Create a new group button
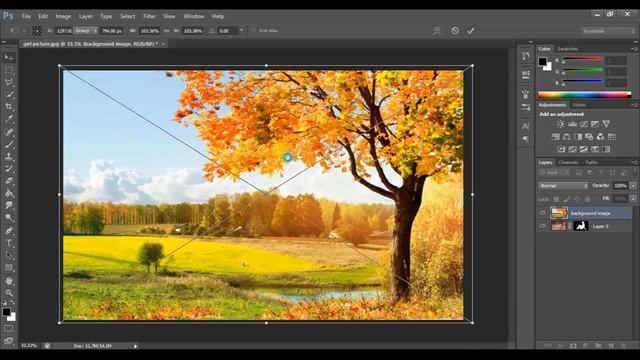The image size is (640, 360). tap(598, 346)
